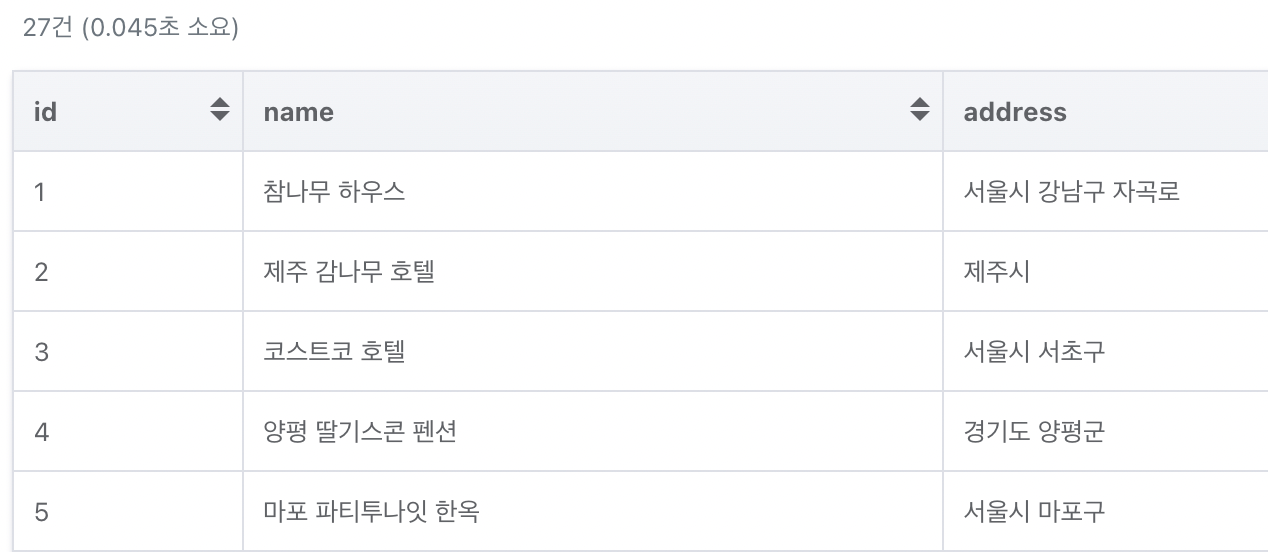The image size is (1268, 552).
Task: Select the cell with id 5
Action: tap(128, 511)
